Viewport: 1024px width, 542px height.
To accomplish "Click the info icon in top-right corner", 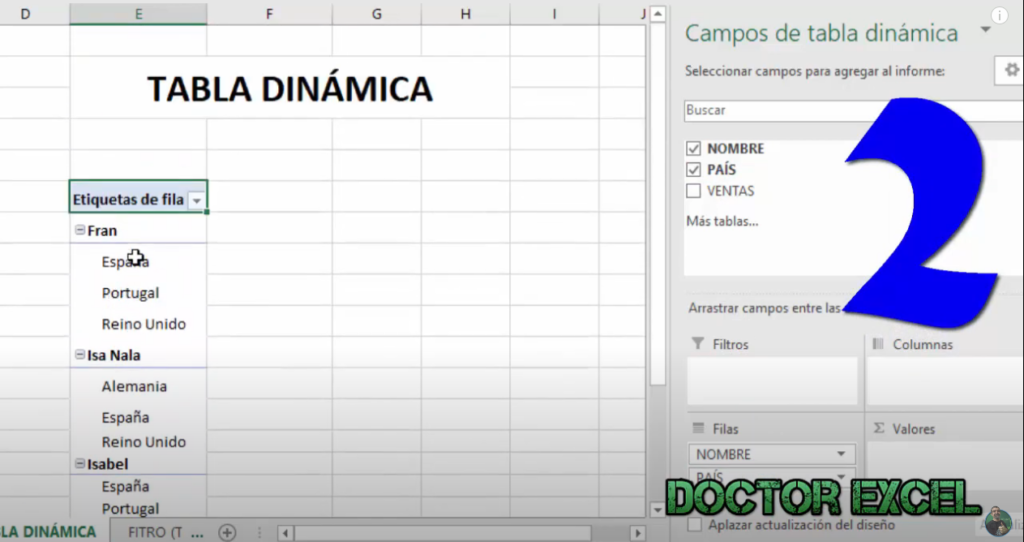I will (999, 16).
